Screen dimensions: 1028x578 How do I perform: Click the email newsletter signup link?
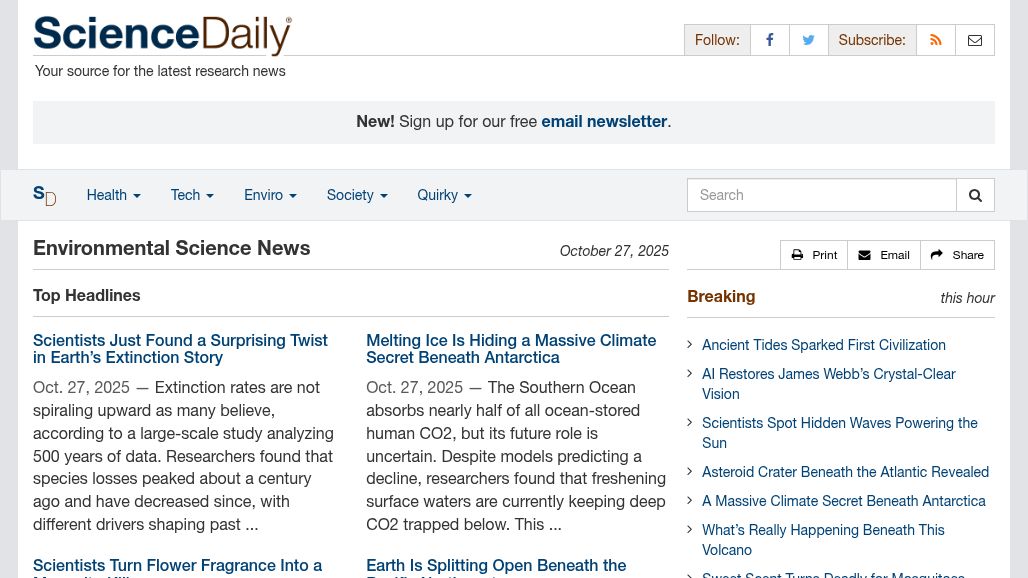point(604,121)
